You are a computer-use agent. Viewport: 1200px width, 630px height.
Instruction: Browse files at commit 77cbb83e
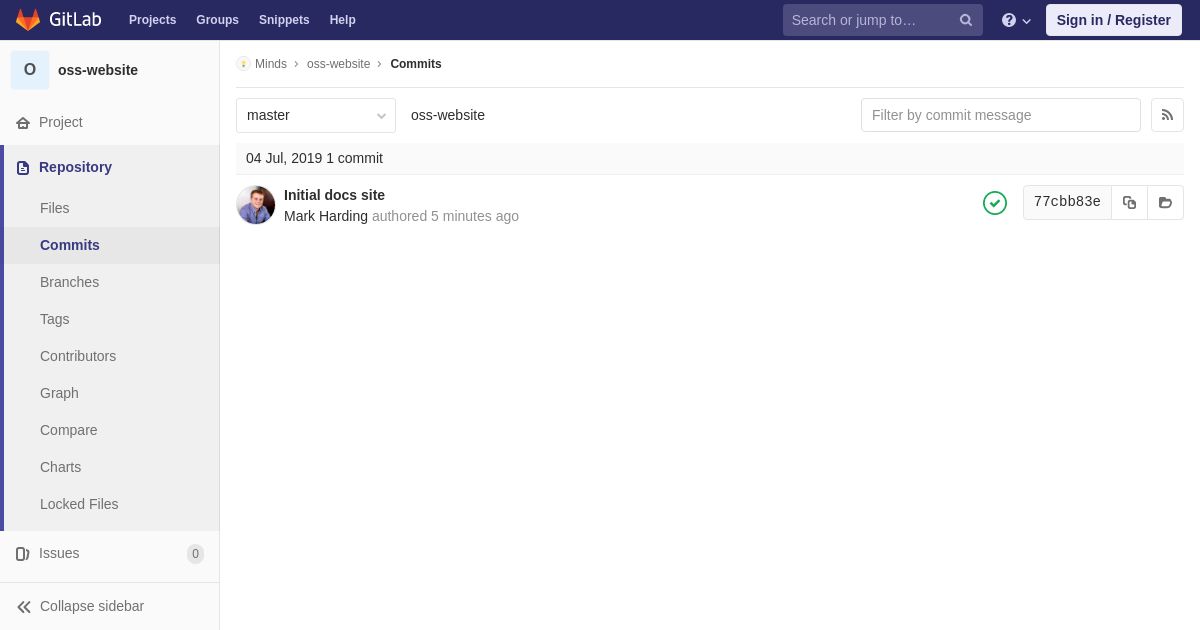pos(1165,202)
